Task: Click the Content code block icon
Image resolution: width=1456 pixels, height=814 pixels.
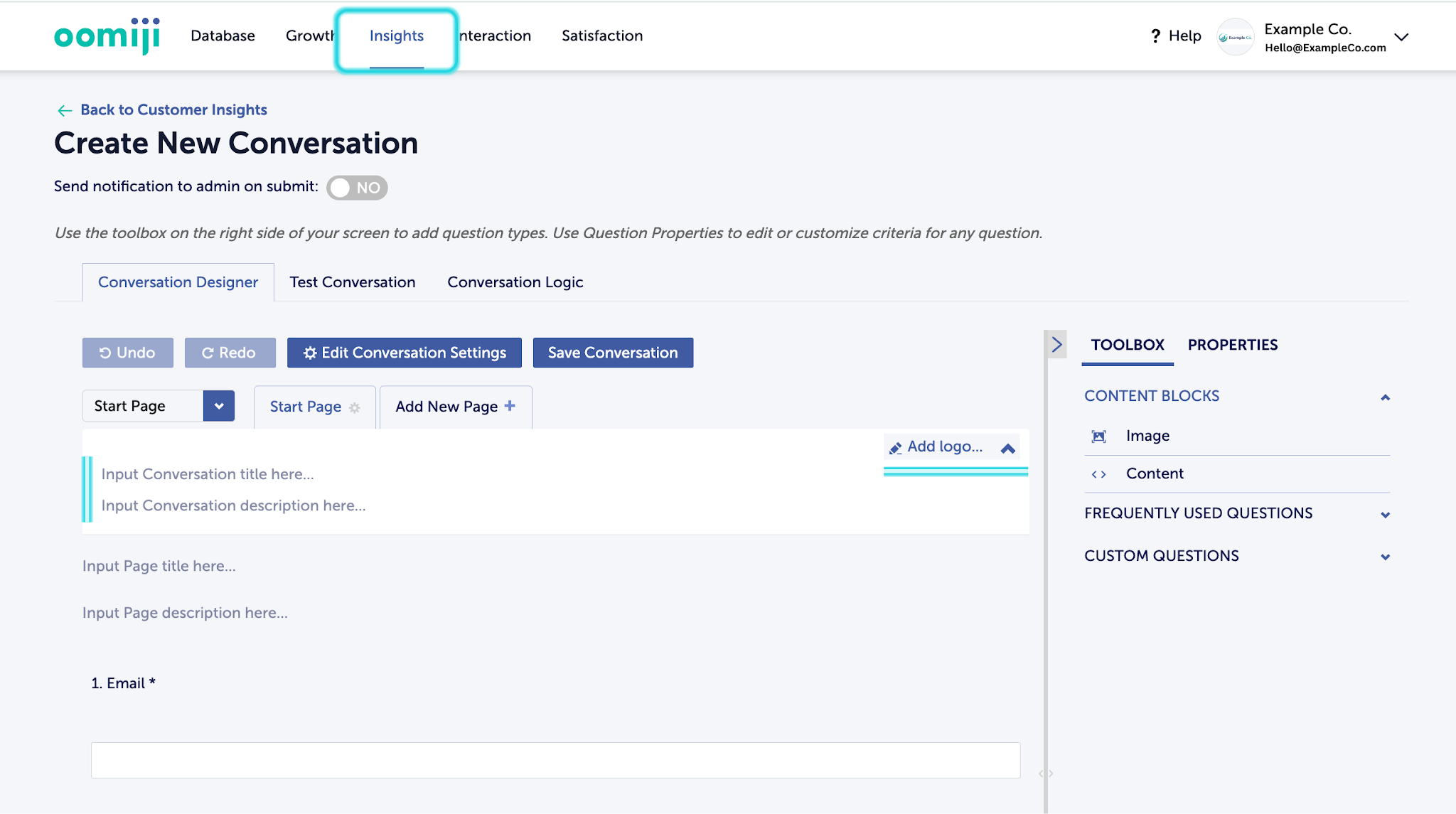Action: coord(1099,474)
